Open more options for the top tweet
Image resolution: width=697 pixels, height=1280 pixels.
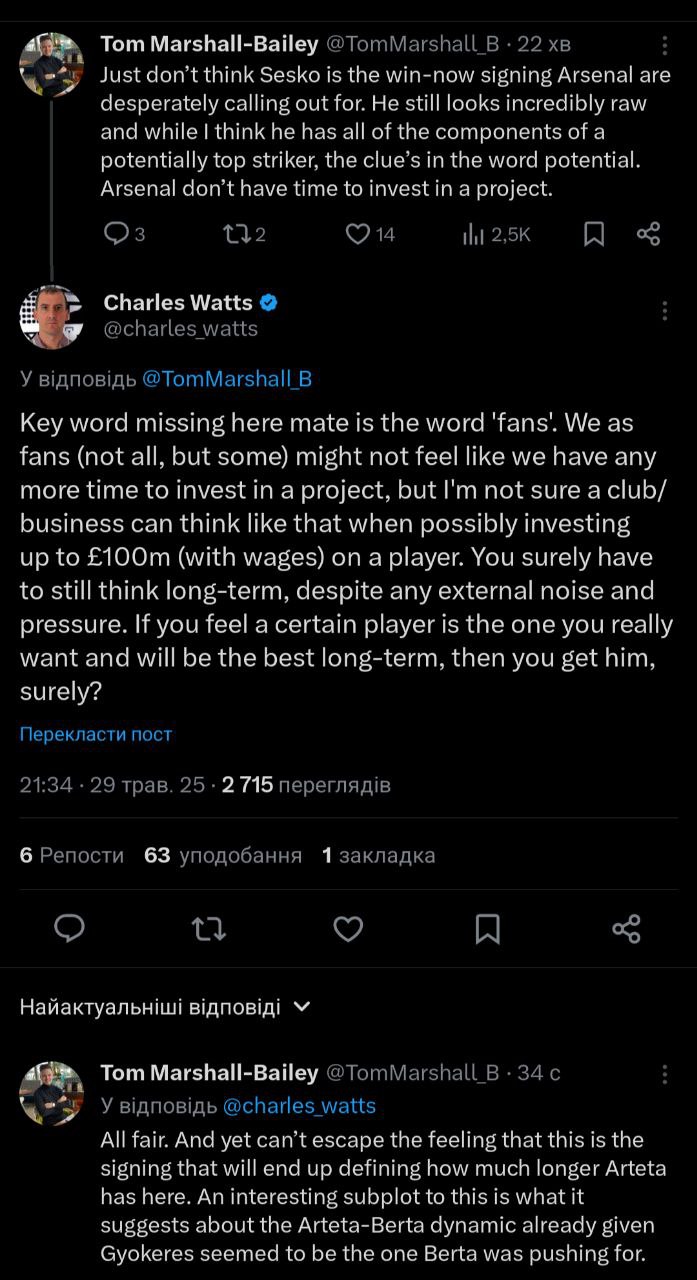point(666,45)
